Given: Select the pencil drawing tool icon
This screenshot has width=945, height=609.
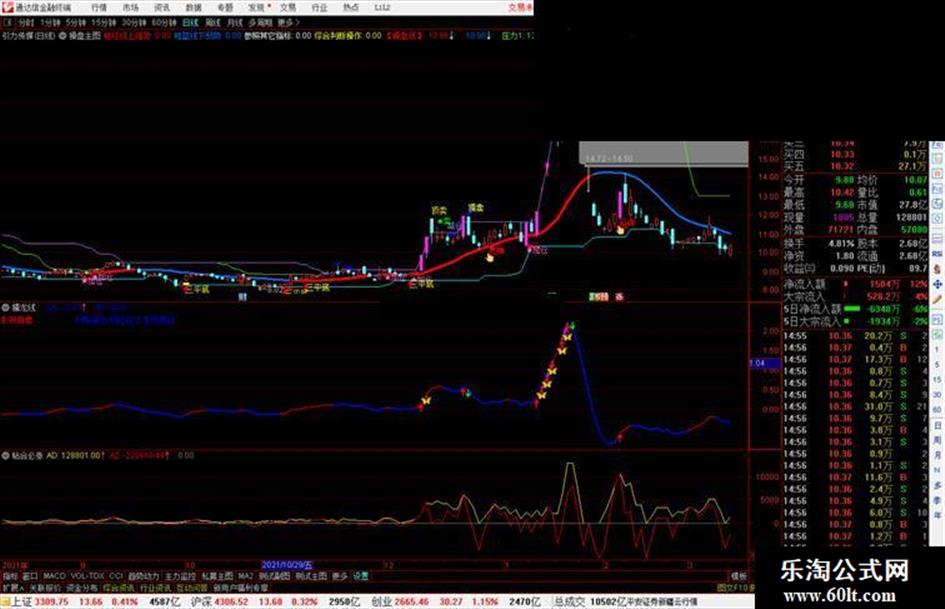Looking at the screenshot, I should coord(937,299).
